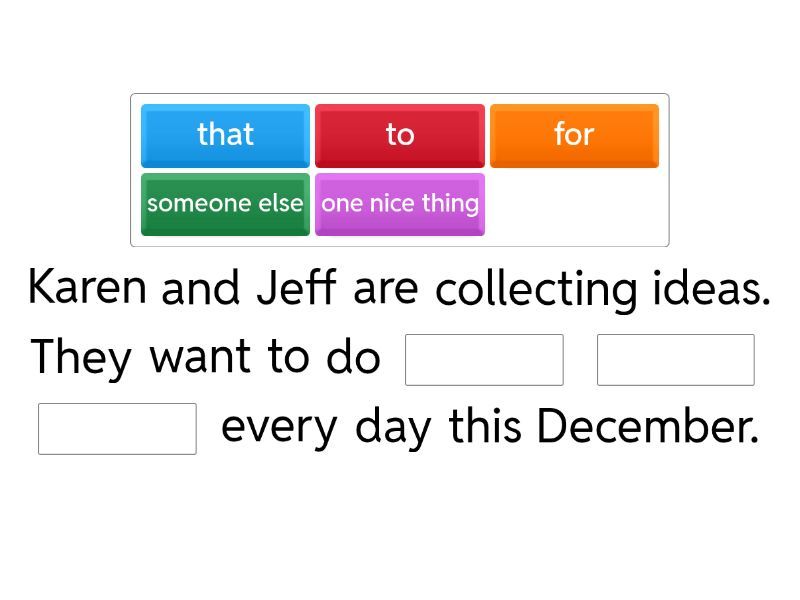Choose the orange "for" word tile
Screen dimensions: 800x600
tap(574, 135)
